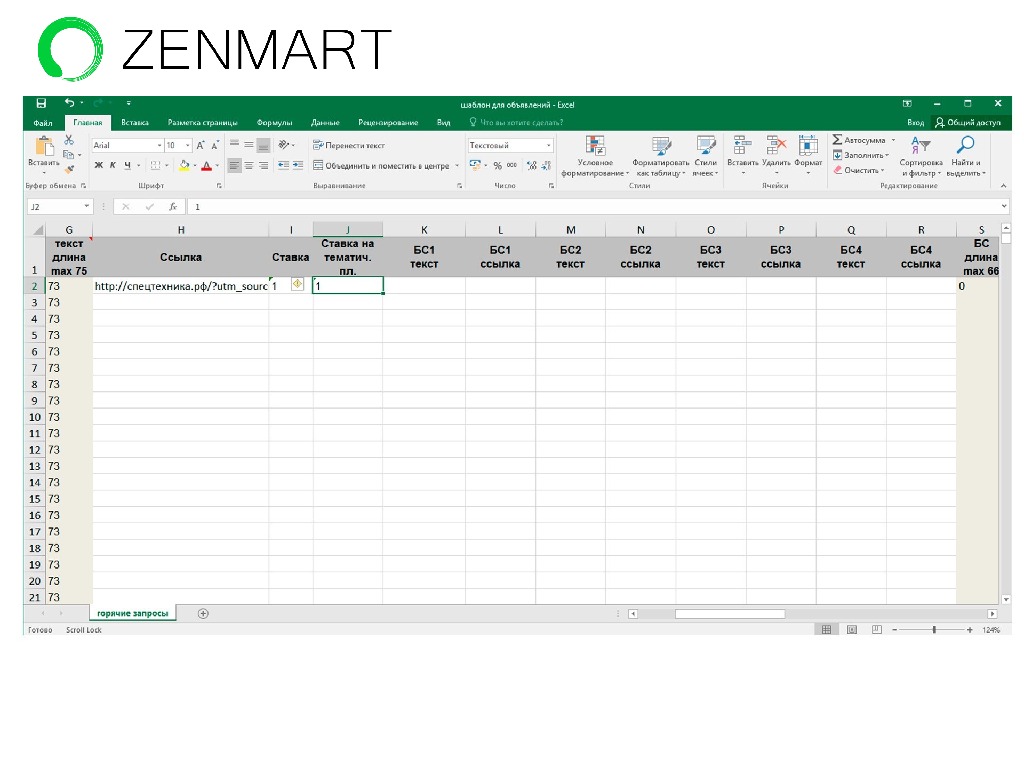1024x768 pixels.
Task: Apply the thousands separator (000) format
Action: pyautogui.click(x=512, y=166)
